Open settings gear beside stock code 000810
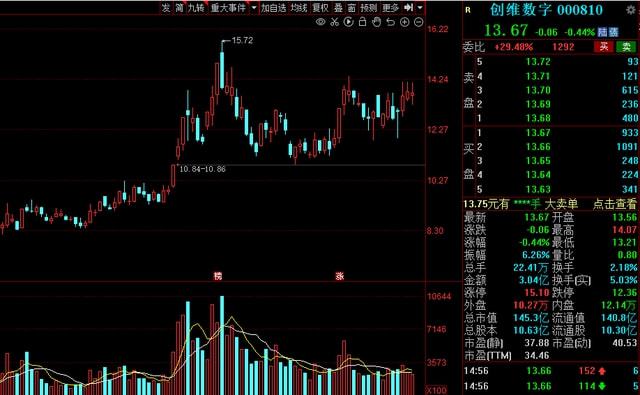The width and height of the screenshot is (640, 395). click(x=631, y=10)
